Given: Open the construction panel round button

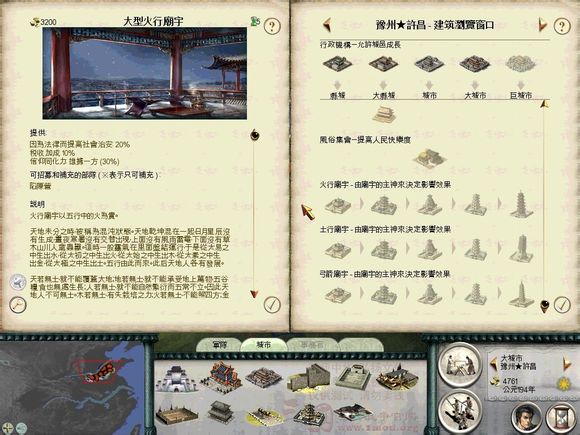Looking at the screenshot, I should pos(460,364).
